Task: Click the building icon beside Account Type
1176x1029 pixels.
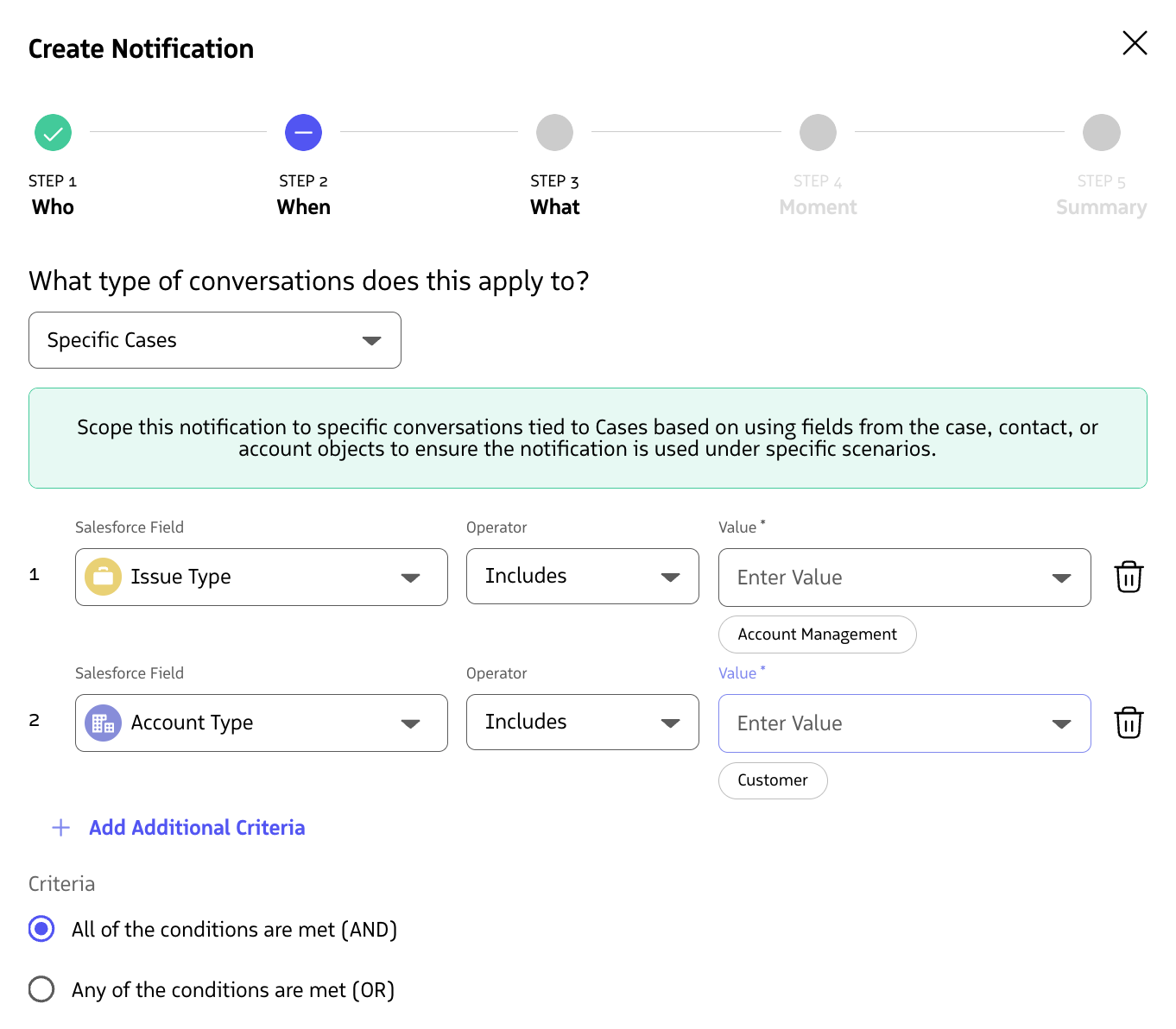Action: 103,723
